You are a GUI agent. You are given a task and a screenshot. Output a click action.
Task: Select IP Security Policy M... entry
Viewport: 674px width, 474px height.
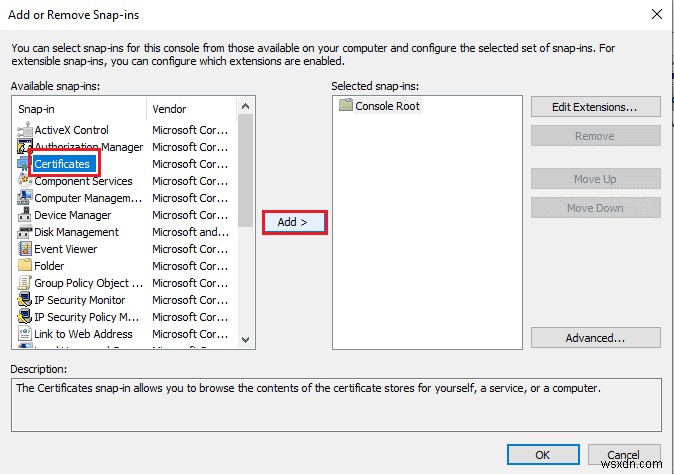point(87,317)
